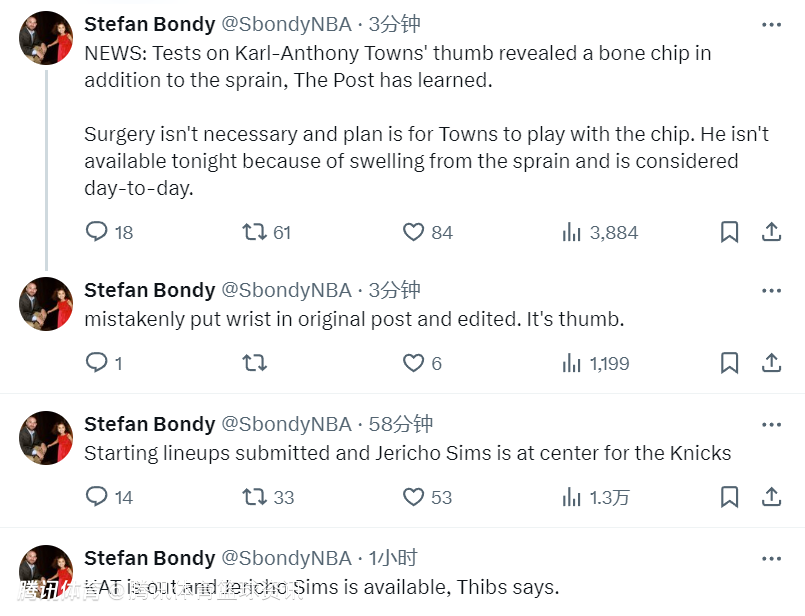Screen dimensions: 805x616
Task: Click Stefan Bondy's avatar on first tweet
Action: pyautogui.click(x=46, y=39)
